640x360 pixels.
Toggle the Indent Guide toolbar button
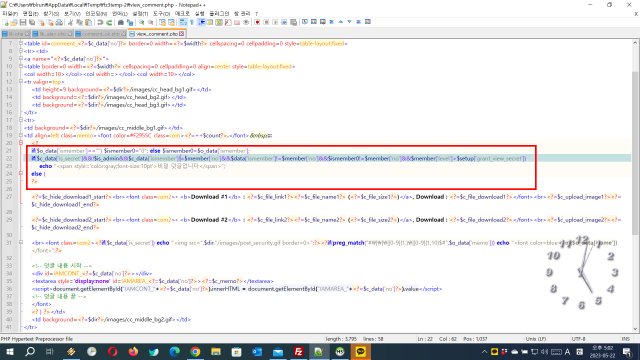[x=201, y=22]
